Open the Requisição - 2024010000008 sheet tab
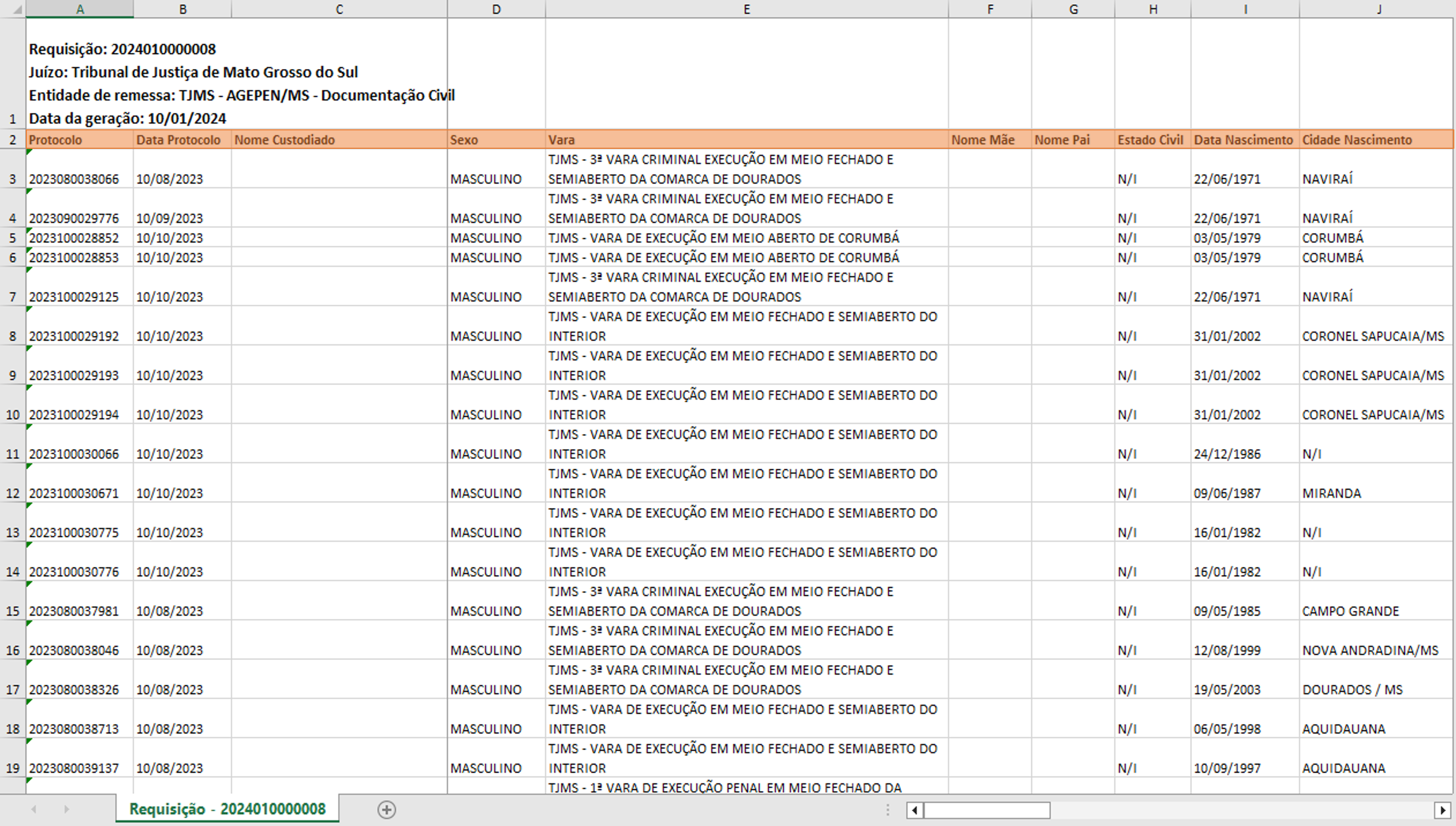The width and height of the screenshot is (1456, 826). coord(227,809)
